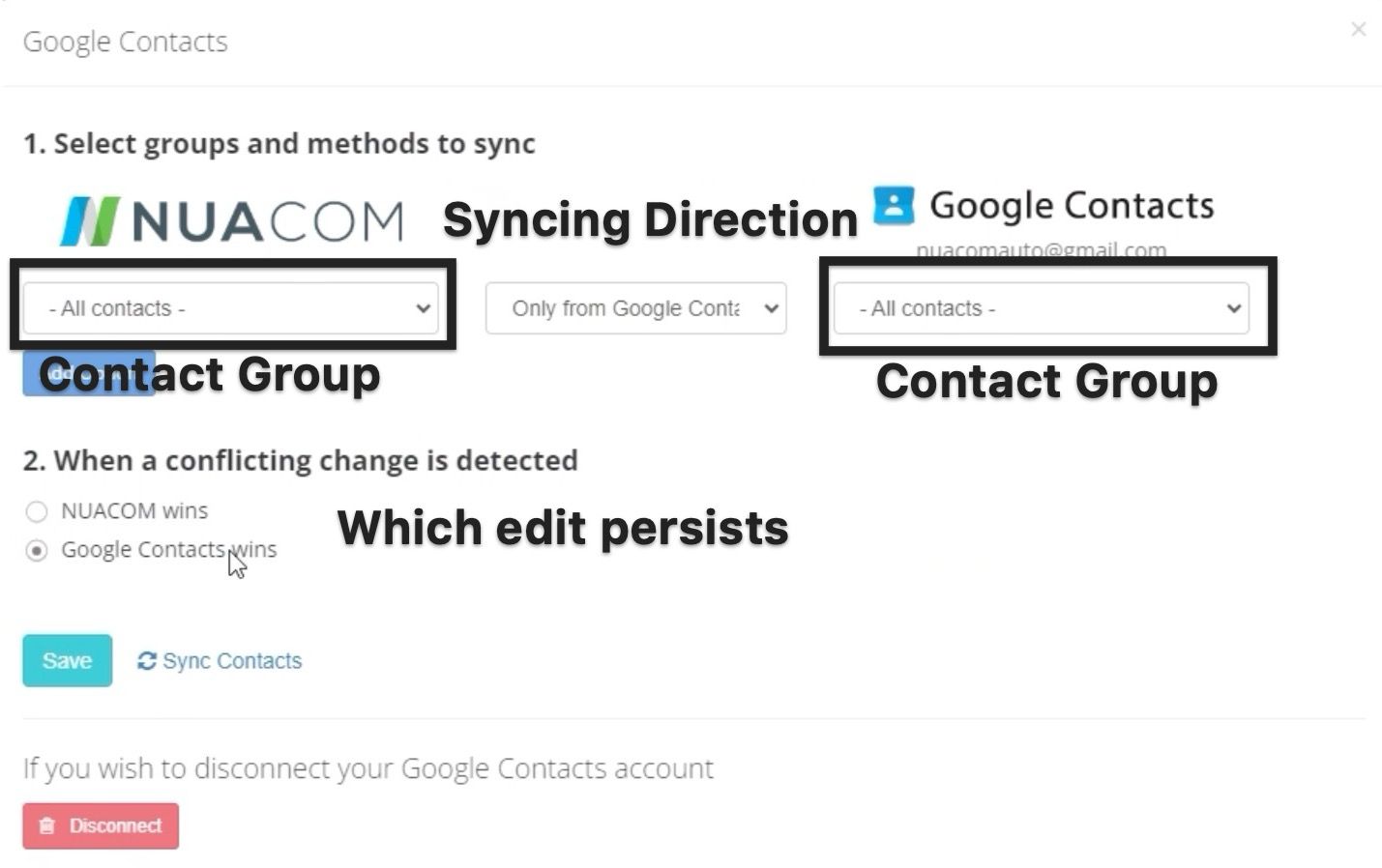Click the sync arrows icon
This screenshot has width=1382, height=868.
point(147,661)
